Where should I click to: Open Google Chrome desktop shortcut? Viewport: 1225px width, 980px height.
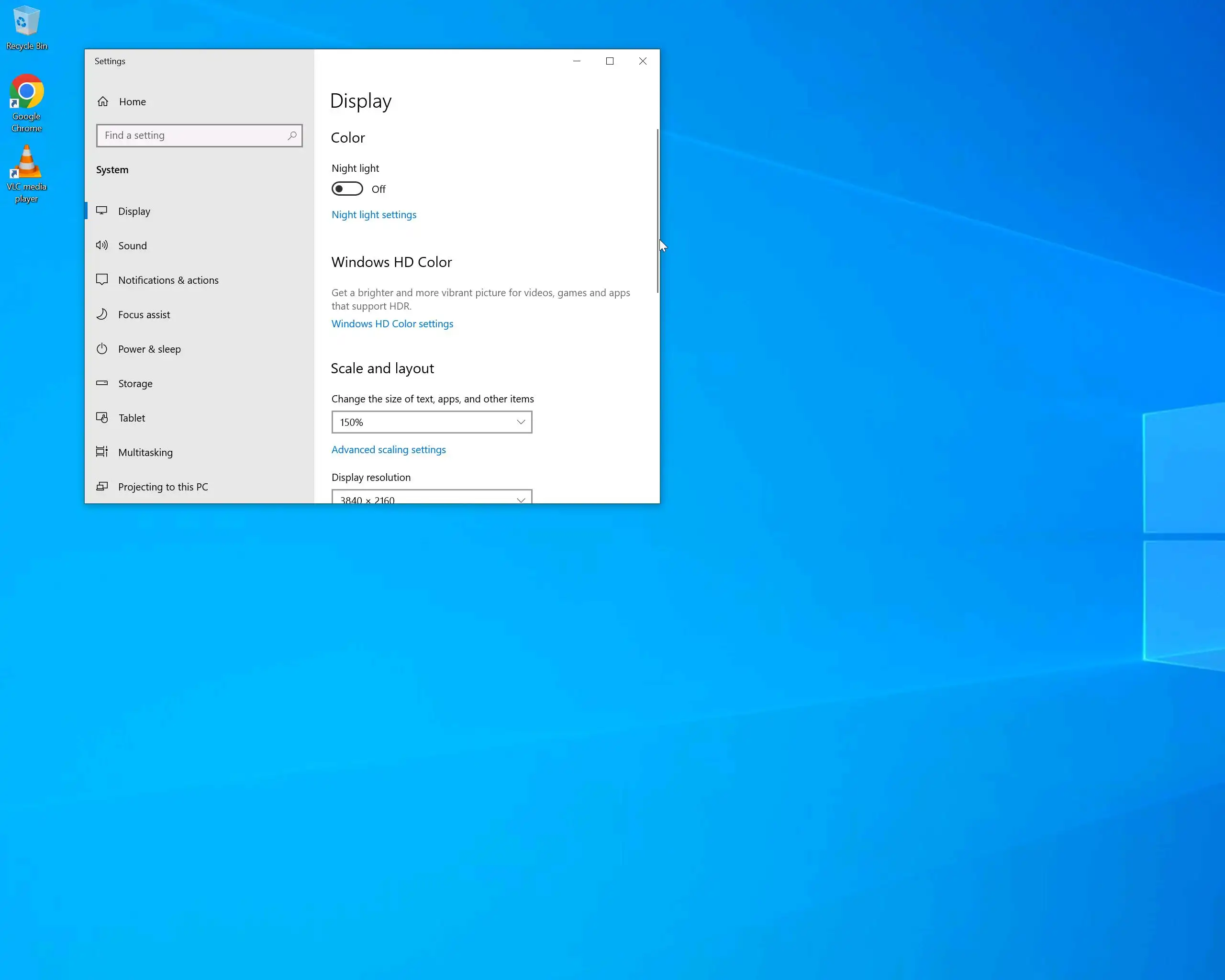pos(26,93)
